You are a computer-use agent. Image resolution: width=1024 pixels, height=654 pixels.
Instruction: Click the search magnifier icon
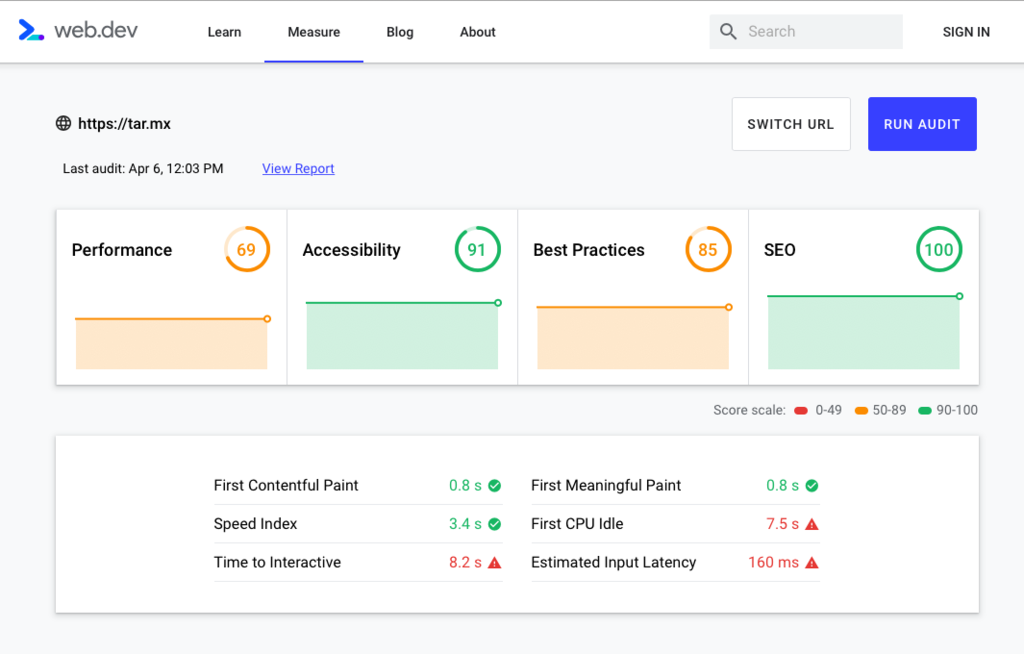click(x=728, y=31)
